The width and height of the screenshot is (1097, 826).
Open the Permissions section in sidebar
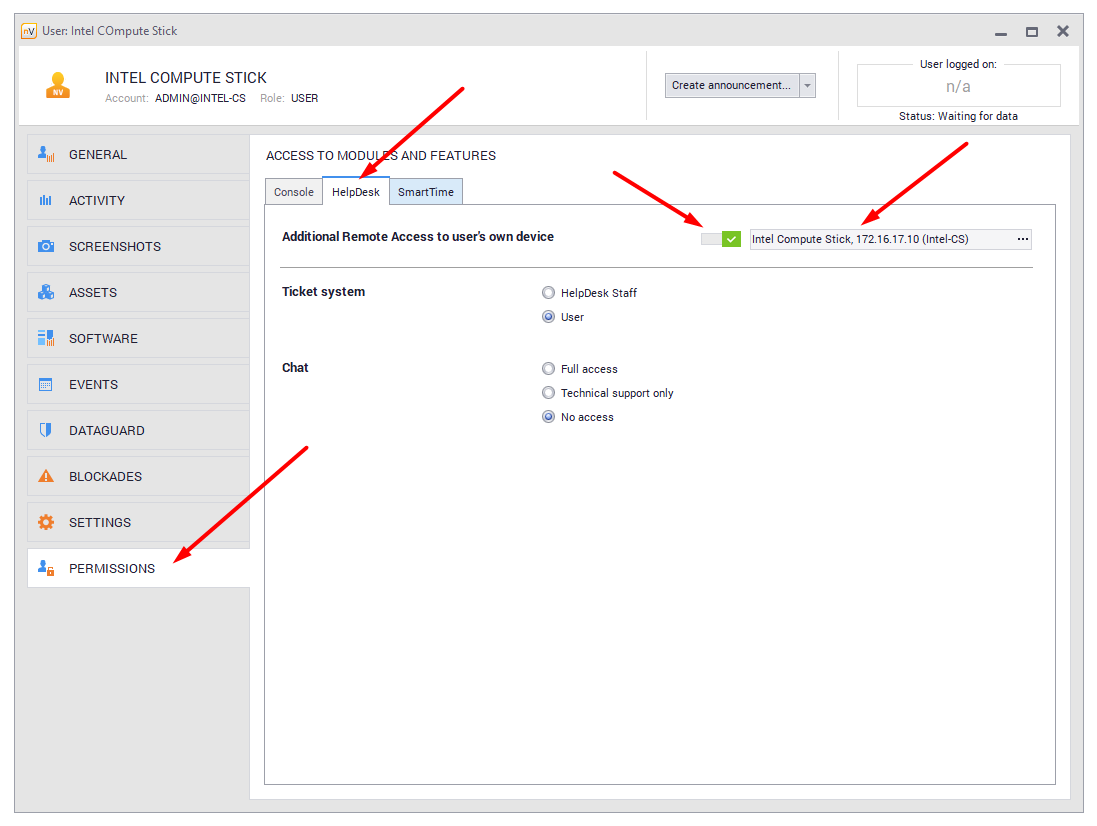(112, 569)
